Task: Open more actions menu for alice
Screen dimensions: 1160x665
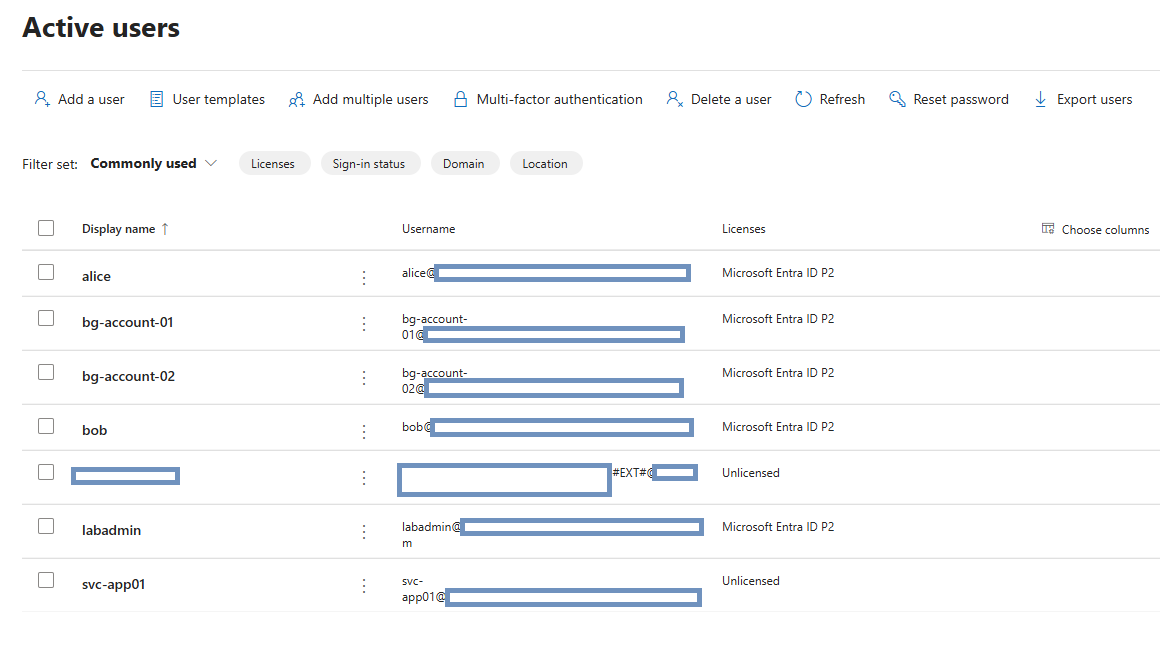Action: 364,277
